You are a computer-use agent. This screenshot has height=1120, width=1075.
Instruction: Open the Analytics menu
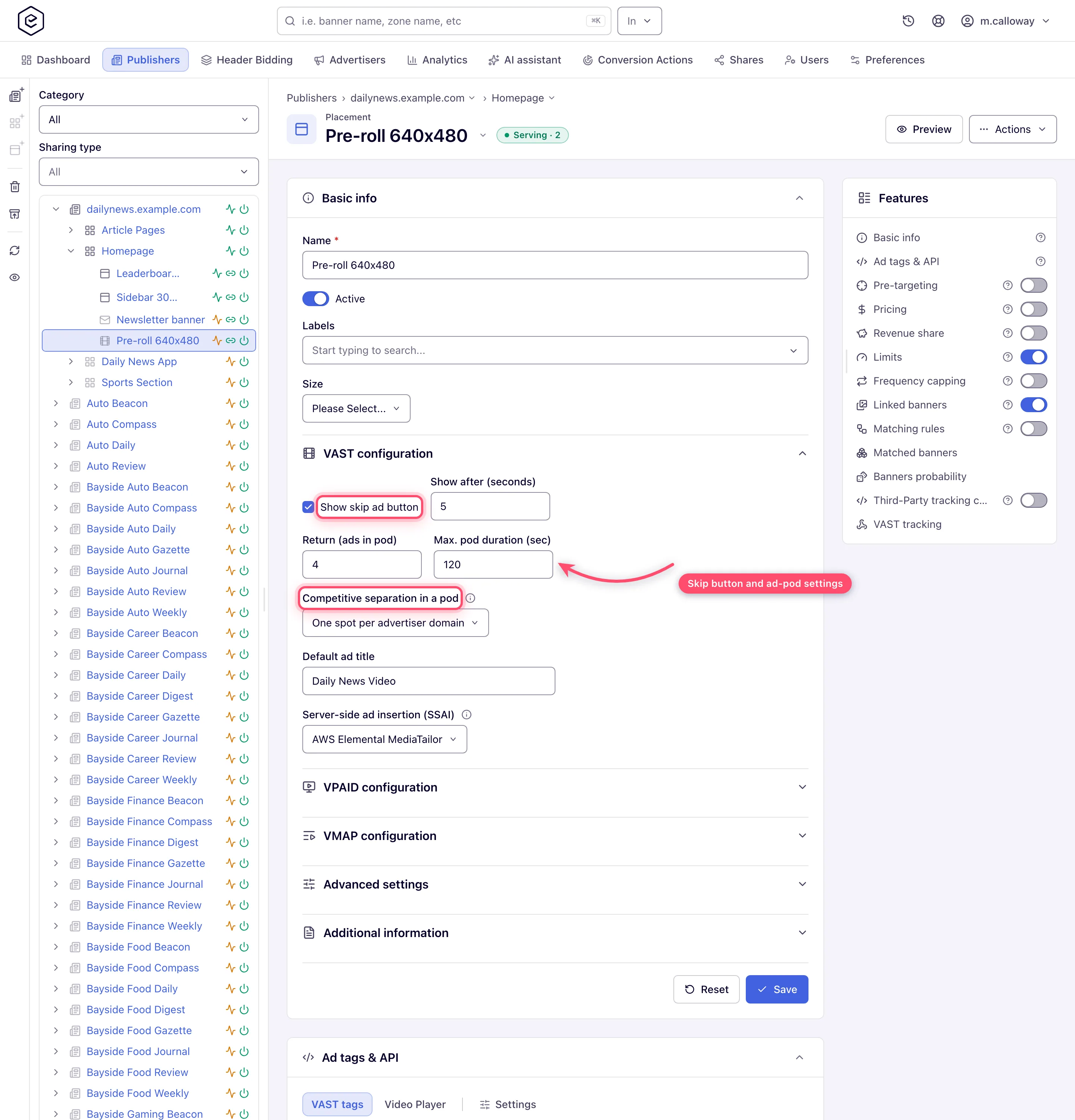437,60
